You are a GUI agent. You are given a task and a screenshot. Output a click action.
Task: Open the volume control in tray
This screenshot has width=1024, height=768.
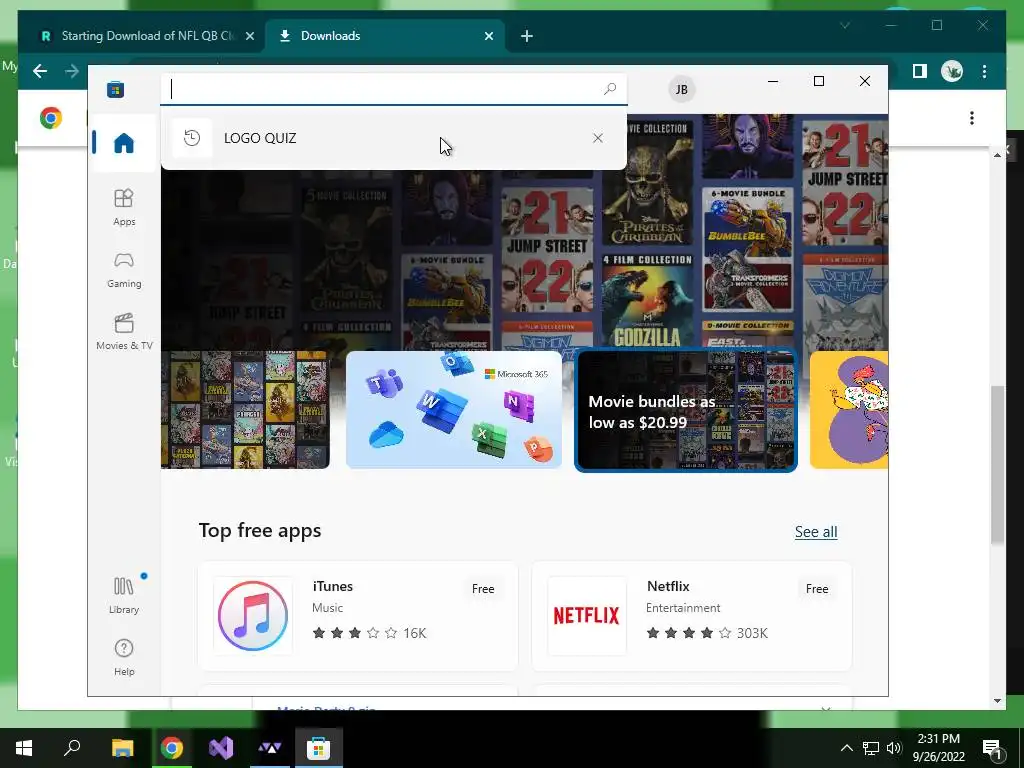[x=893, y=748]
